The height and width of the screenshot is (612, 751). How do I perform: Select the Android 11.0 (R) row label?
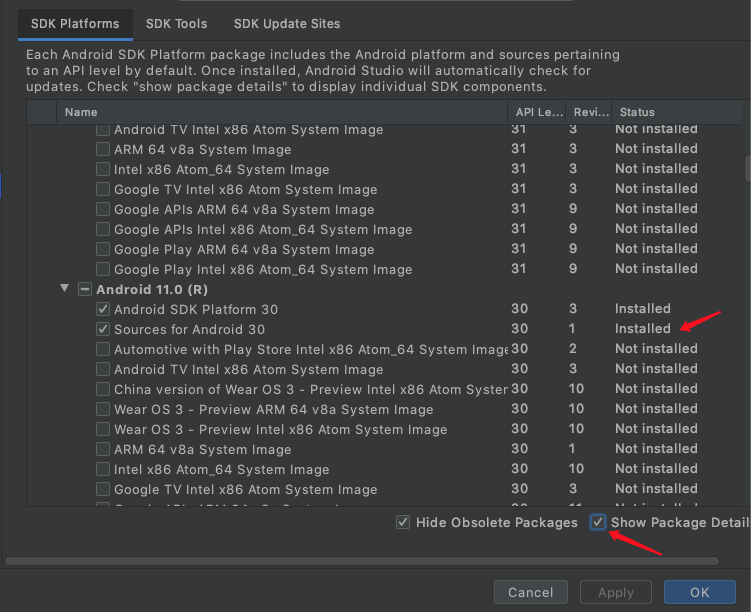point(152,289)
